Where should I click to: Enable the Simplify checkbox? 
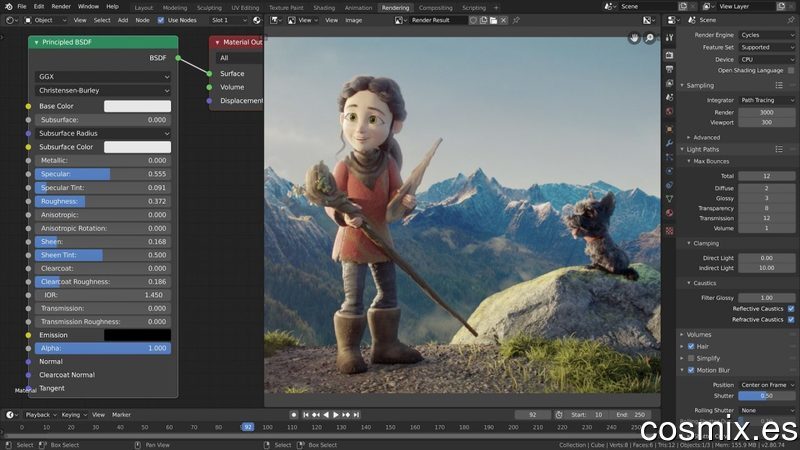(x=691, y=358)
